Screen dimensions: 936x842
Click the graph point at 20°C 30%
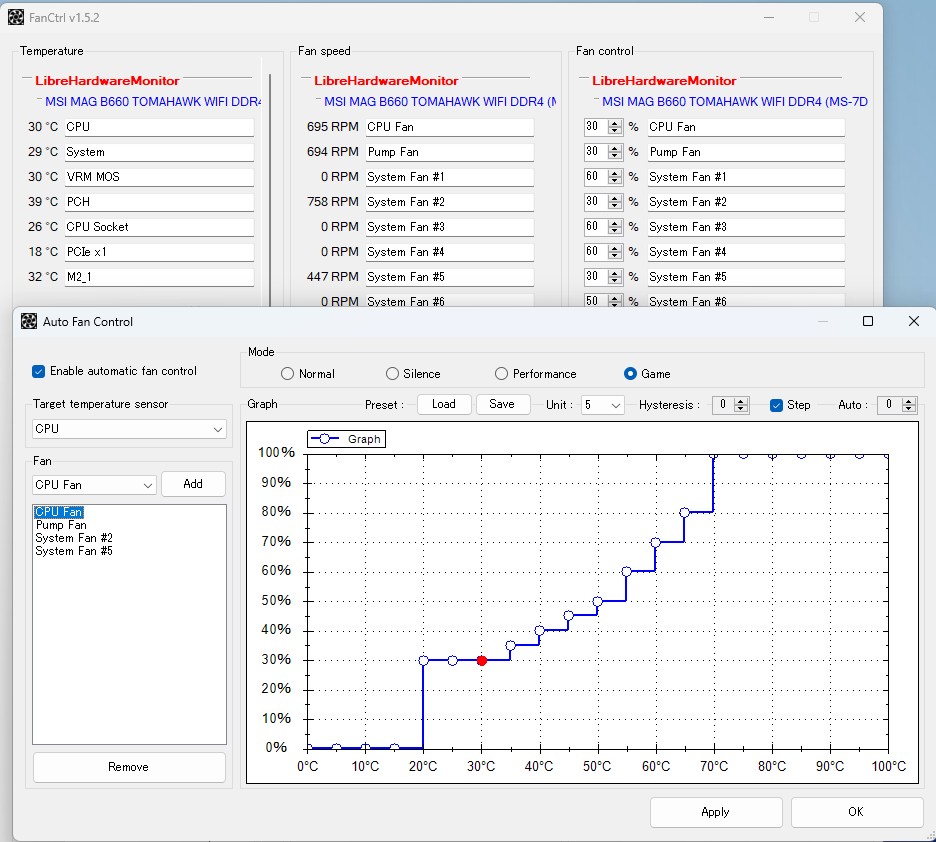(x=424, y=661)
